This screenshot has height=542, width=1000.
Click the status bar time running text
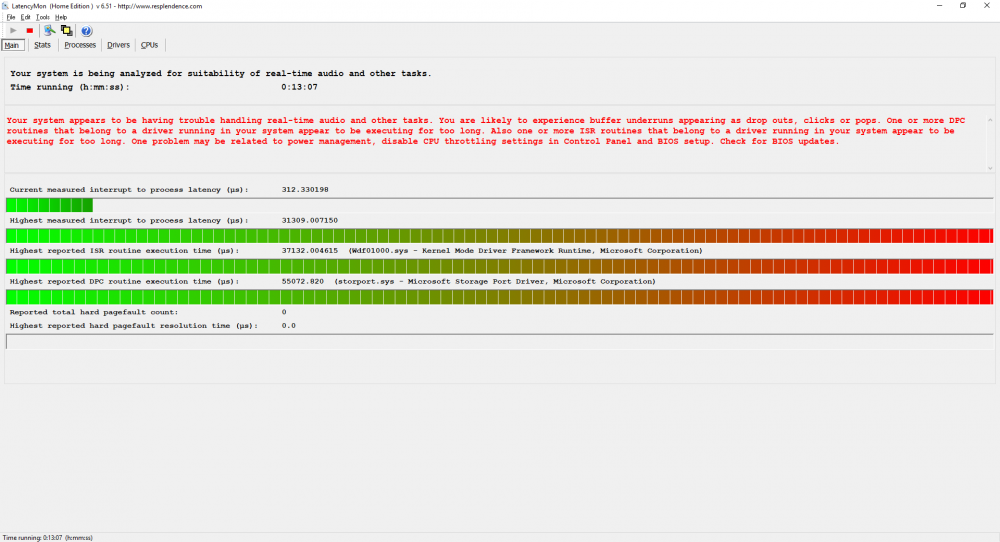[48, 538]
